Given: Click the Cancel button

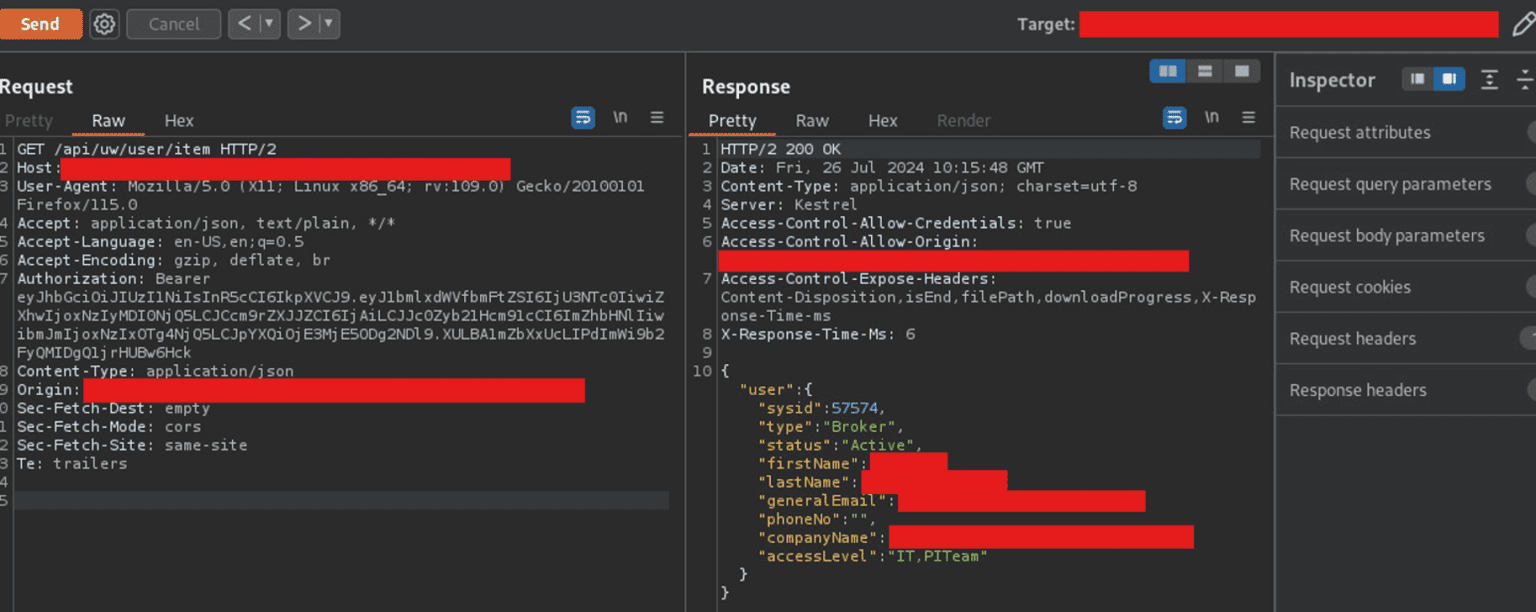Looking at the screenshot, I should click(173, 24).
